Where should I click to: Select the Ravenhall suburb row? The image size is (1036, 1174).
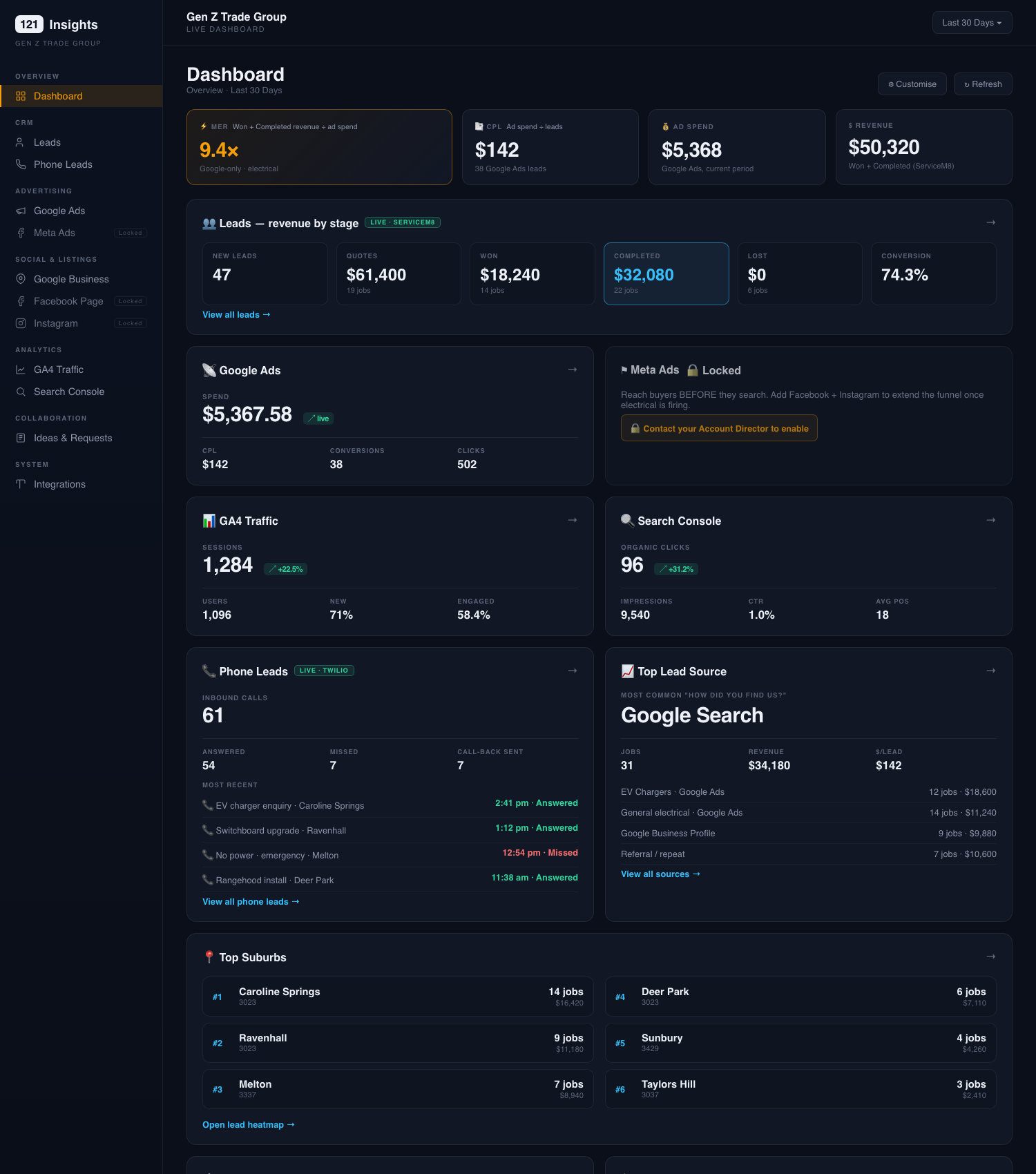[x=398, y=1043]
